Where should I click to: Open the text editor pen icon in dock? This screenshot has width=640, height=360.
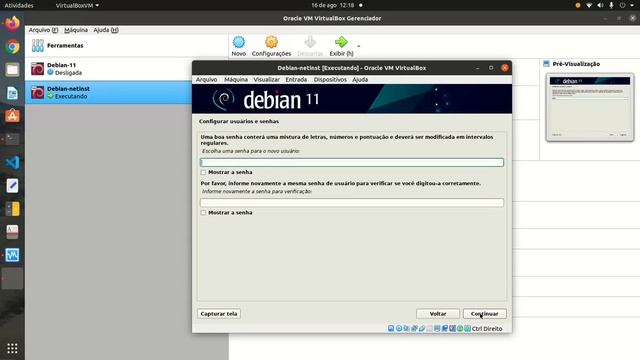pos(12,186)
